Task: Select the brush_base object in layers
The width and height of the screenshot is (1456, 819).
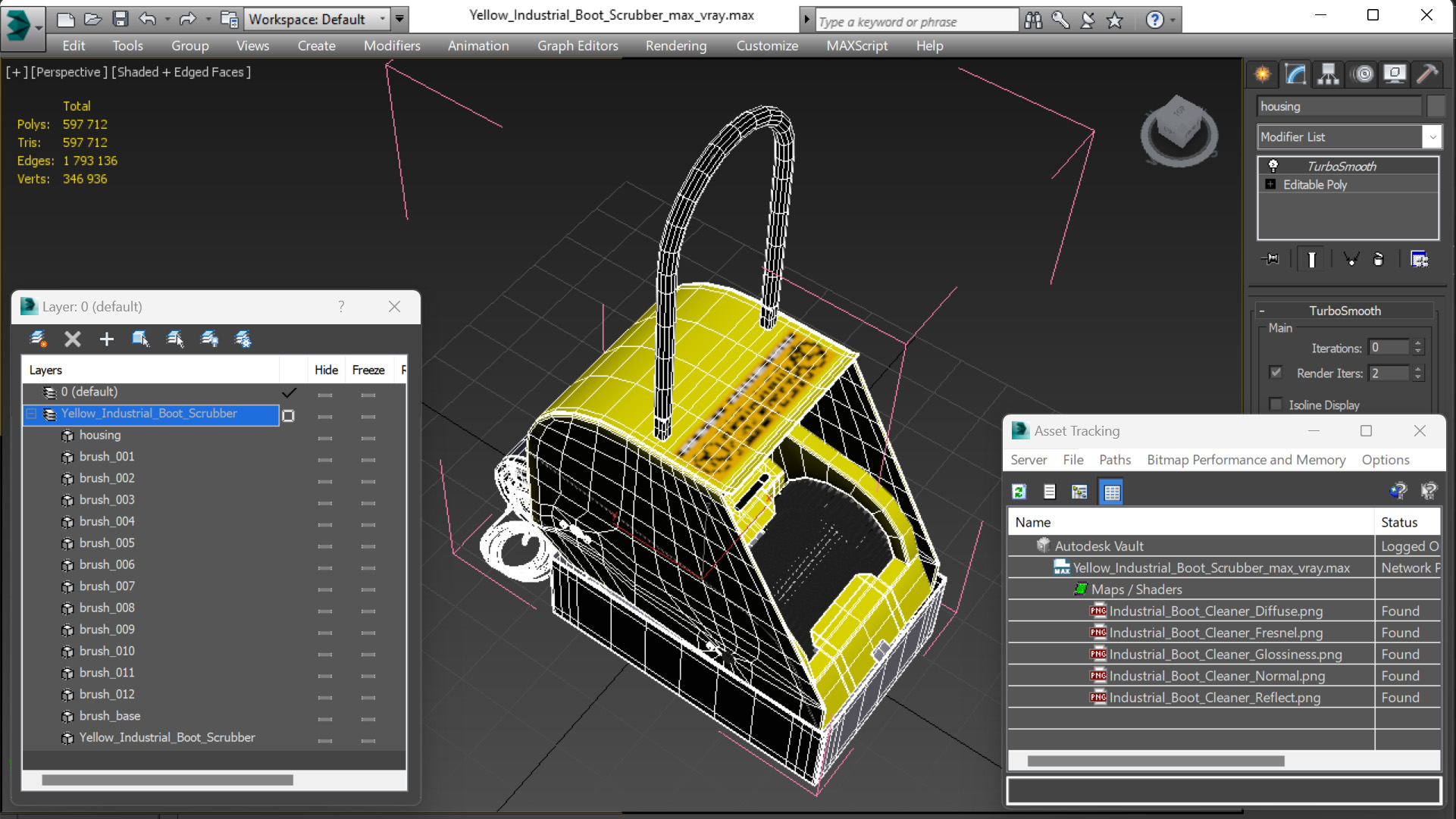Action: [110, 716]
